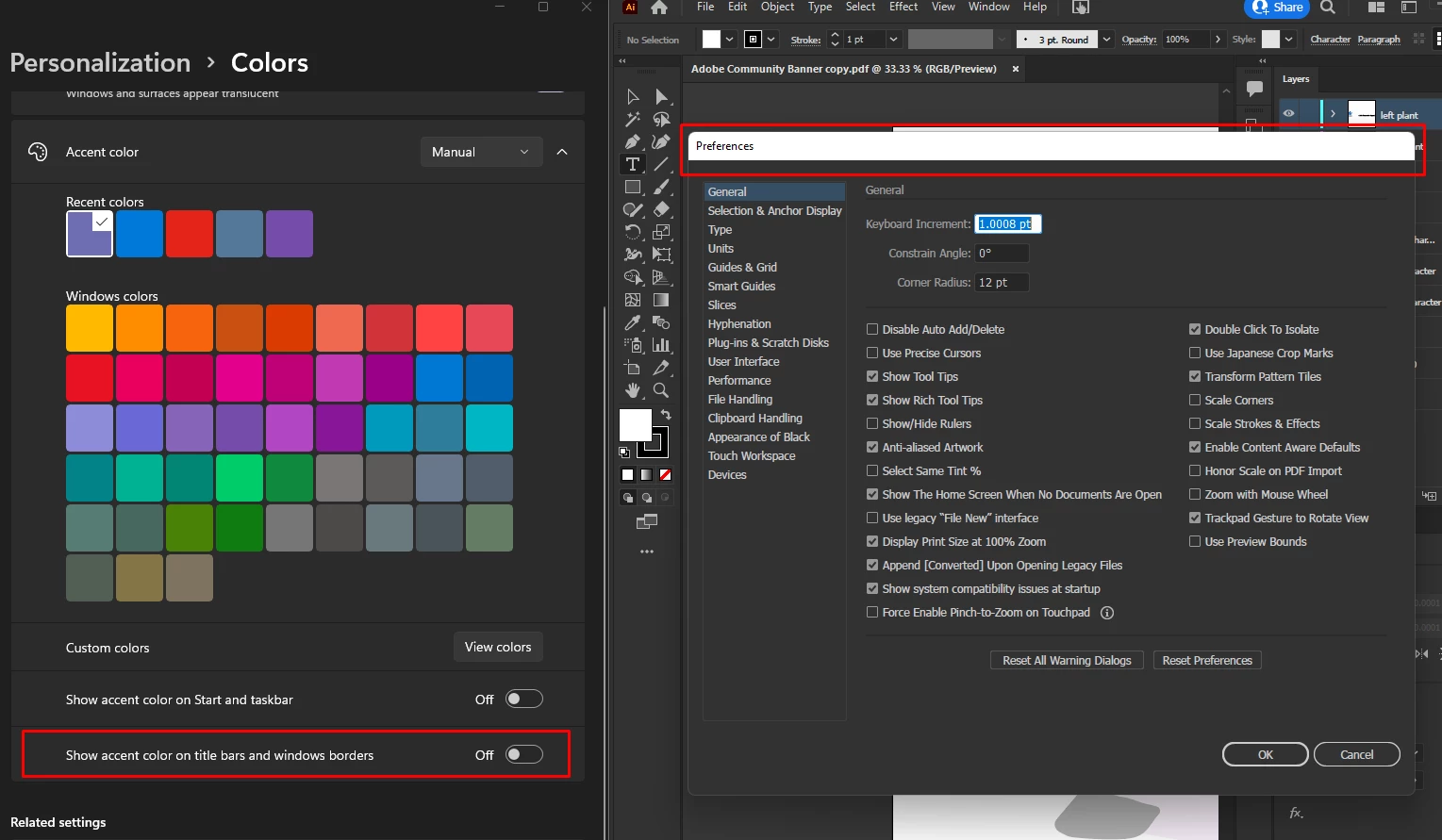
Task: Select the Lasso tool
Action: pos(661,120)
